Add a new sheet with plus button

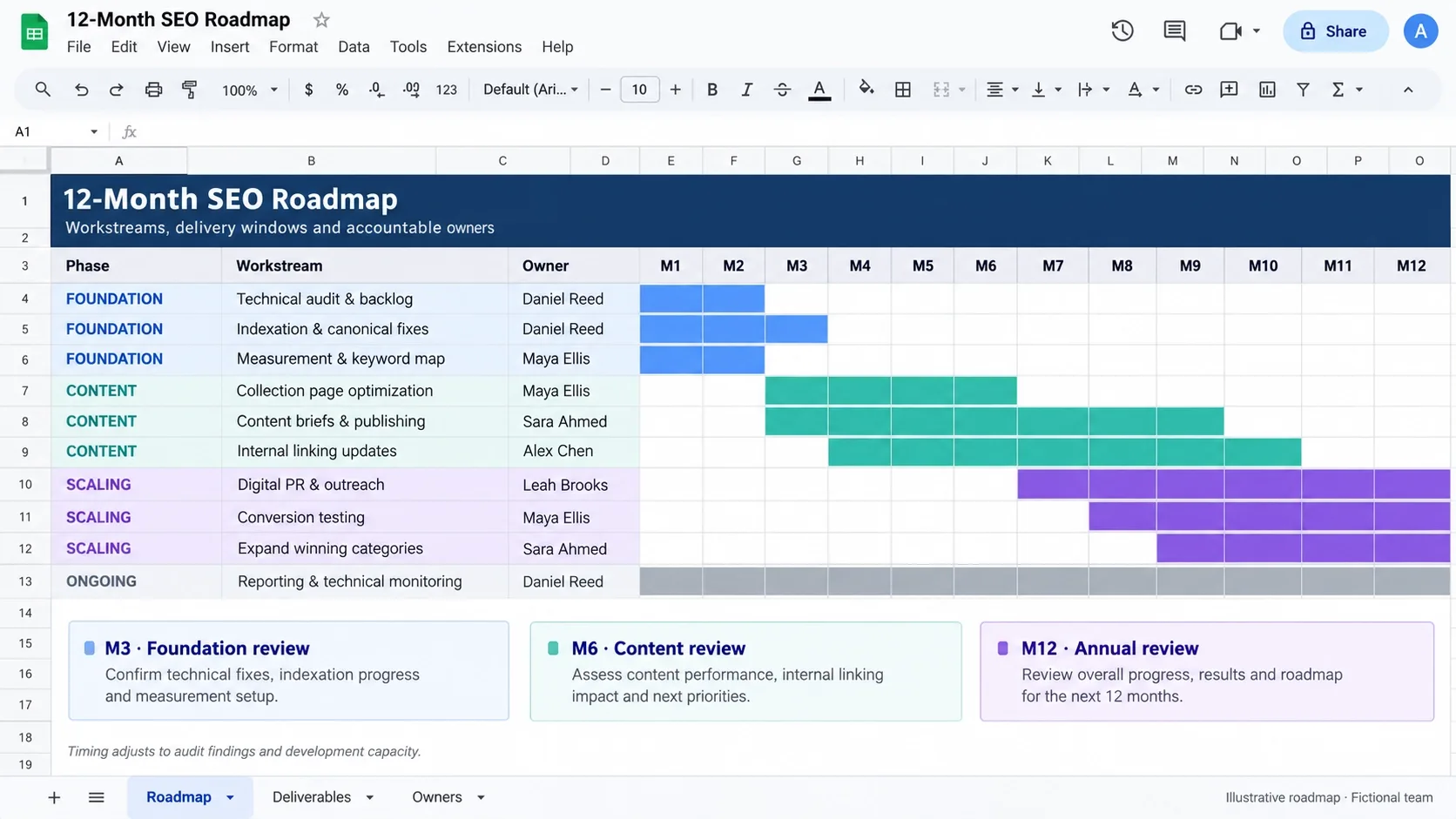[54, 797]
